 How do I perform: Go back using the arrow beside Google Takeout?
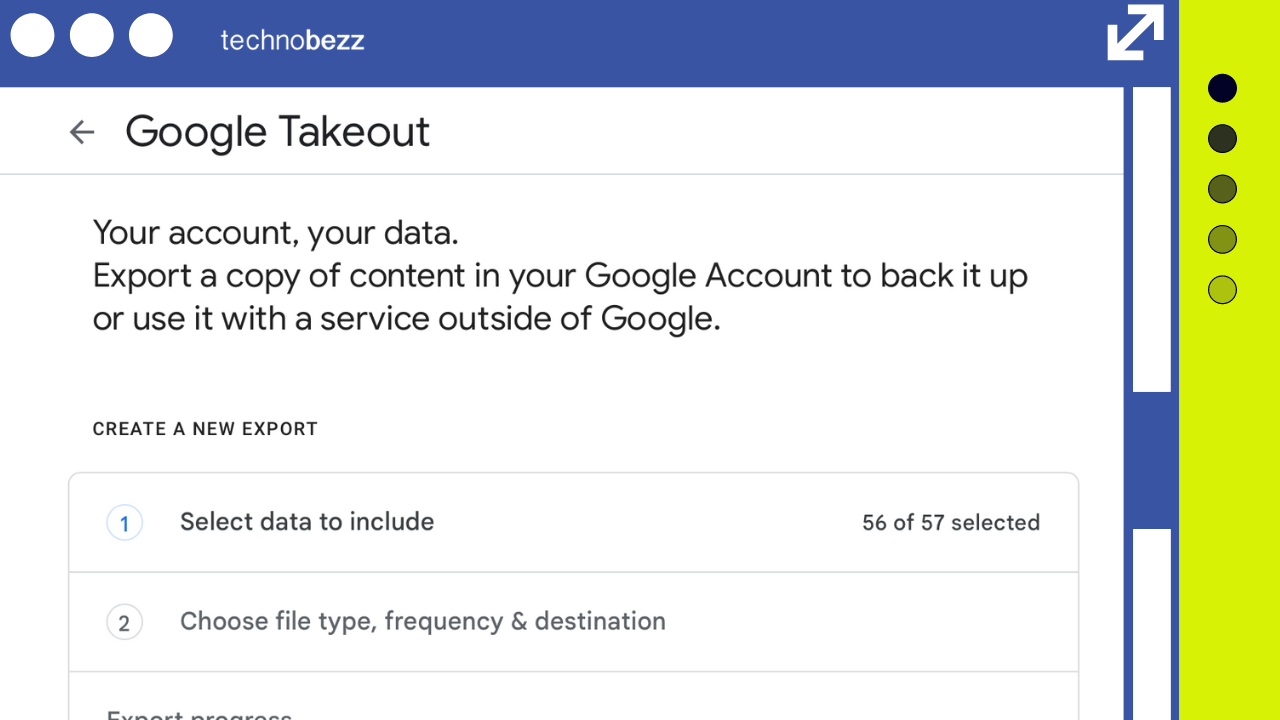click(x=82, y=132)
